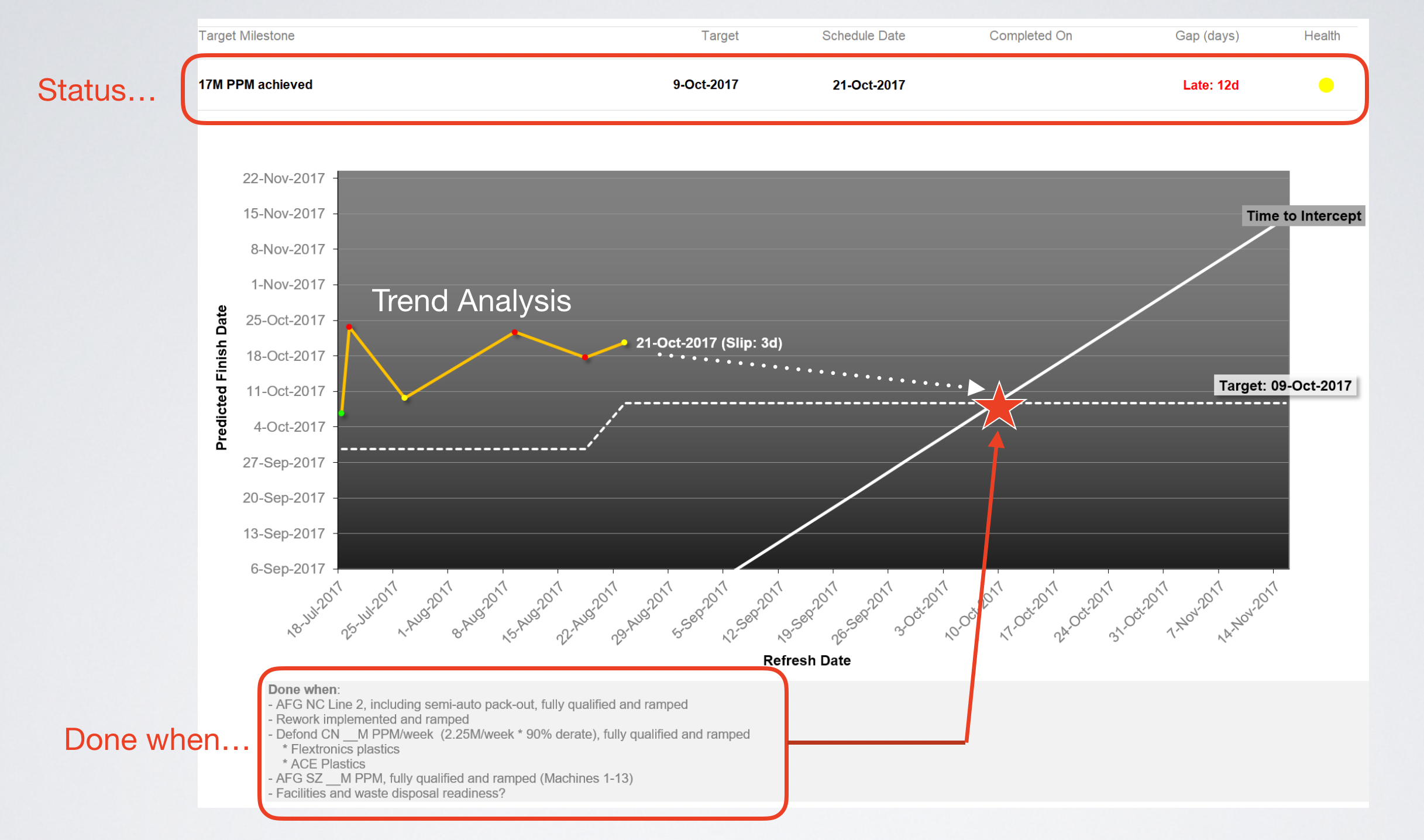The height and width of the screenshot is (840, 1424).
Task: Click the target date '9-Oct-2017' cell
Action: [705, 85]
